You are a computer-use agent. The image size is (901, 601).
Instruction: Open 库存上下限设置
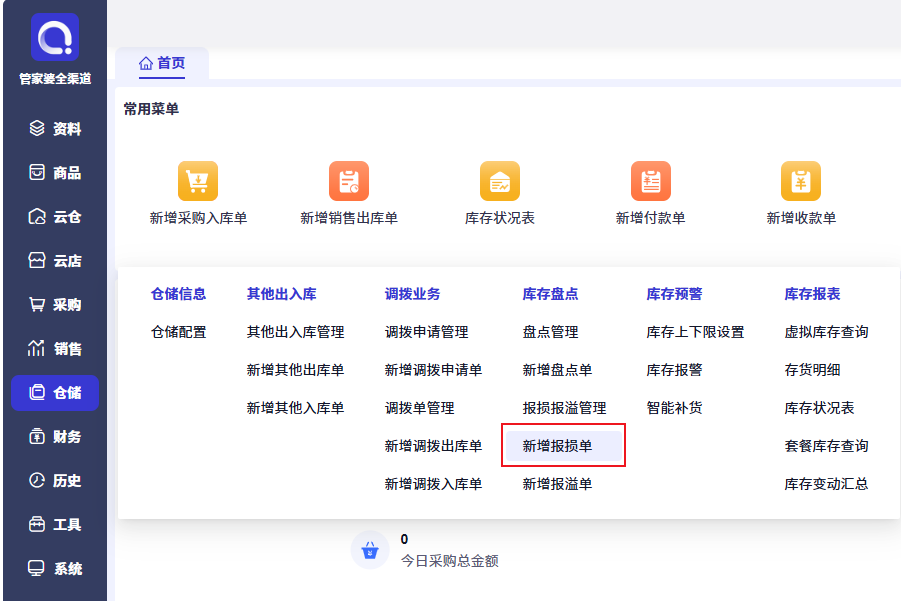[x=695, y=332]
